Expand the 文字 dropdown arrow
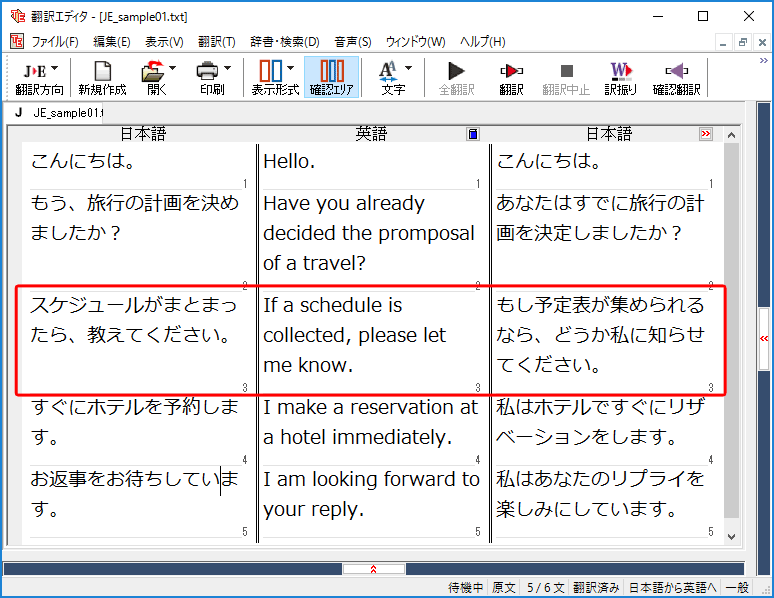The width and height of the screenshot is (774, 598). tap(408, 68)
